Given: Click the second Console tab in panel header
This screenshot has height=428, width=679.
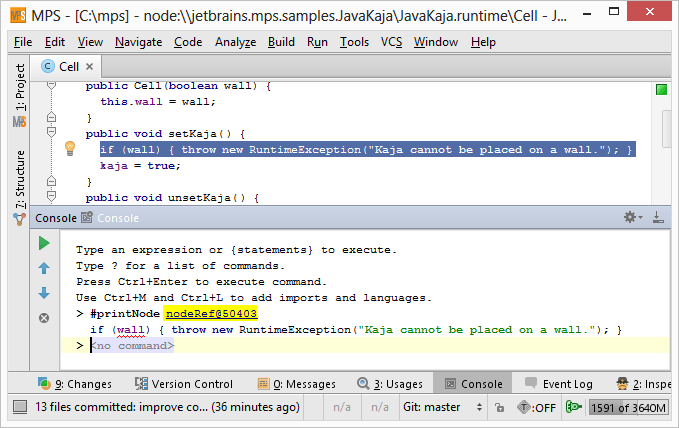Looking at the screenshot, I should coord(118,218).
